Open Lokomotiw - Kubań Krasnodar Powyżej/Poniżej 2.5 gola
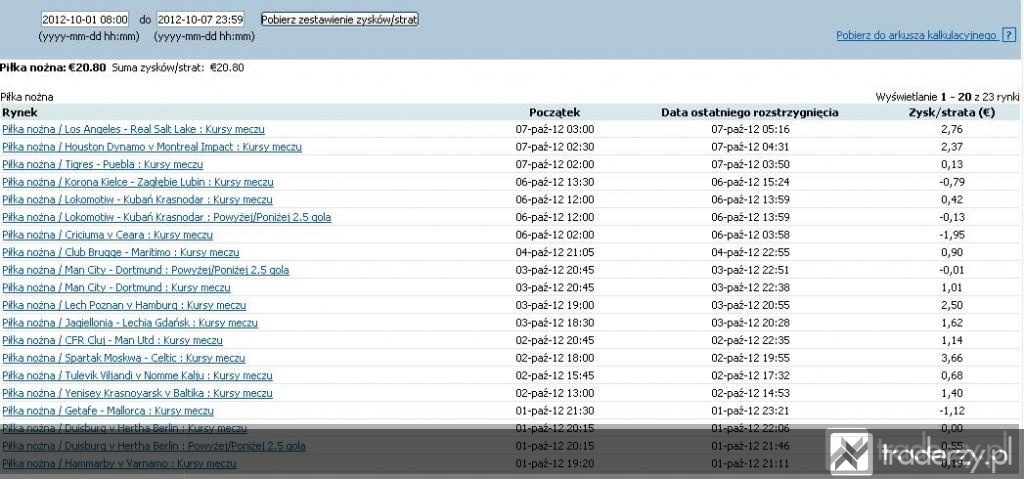The image size is (1024, 479). [167, 217]
